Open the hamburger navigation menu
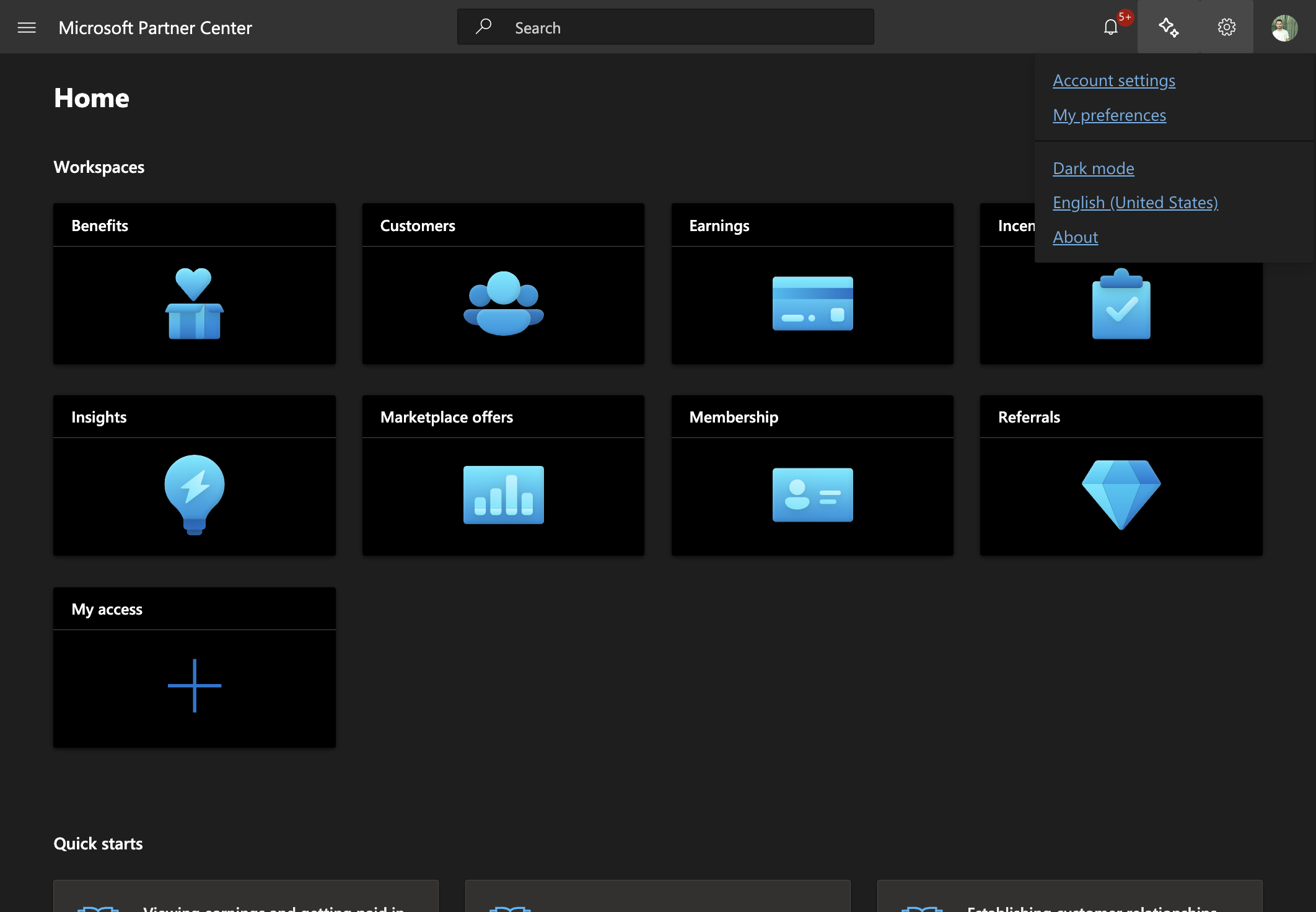 tap(27, 27)
